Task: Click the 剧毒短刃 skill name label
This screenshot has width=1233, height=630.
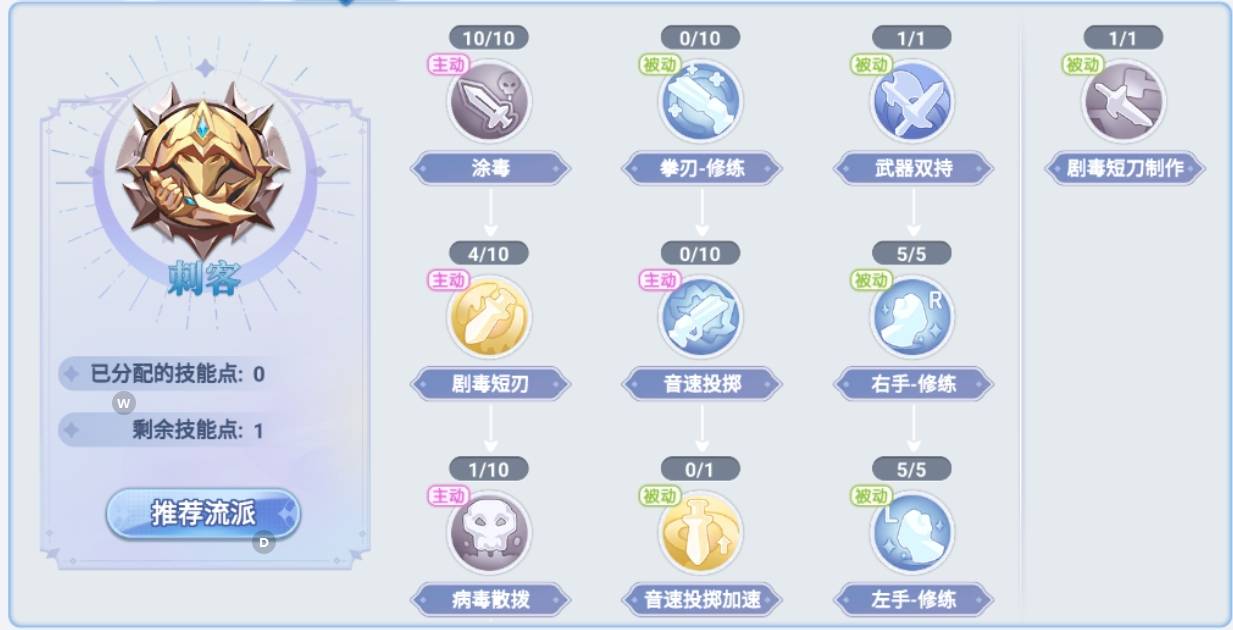Action: (x=490, y=384)
